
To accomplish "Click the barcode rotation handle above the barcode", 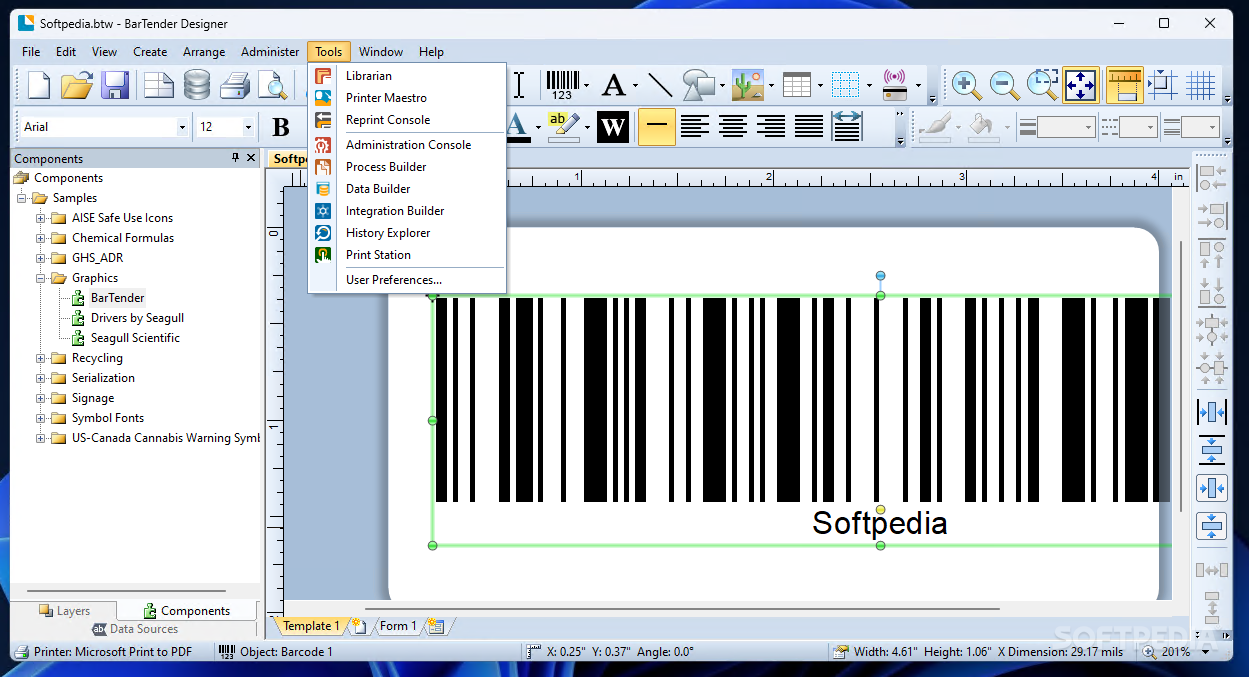I will coord(881,275).
